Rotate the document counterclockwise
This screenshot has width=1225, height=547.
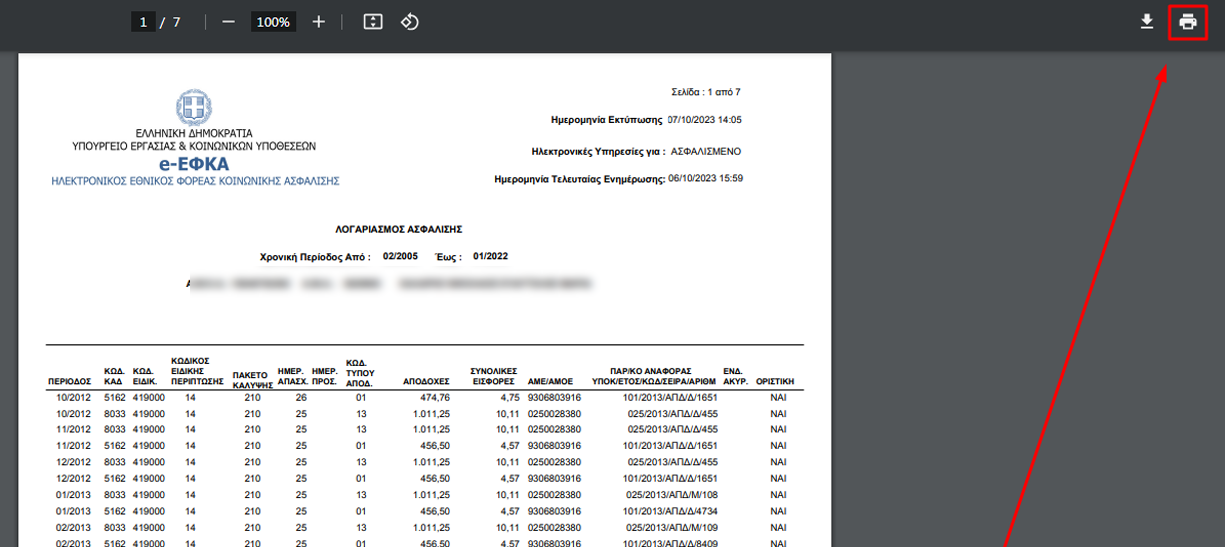(409, 22)
